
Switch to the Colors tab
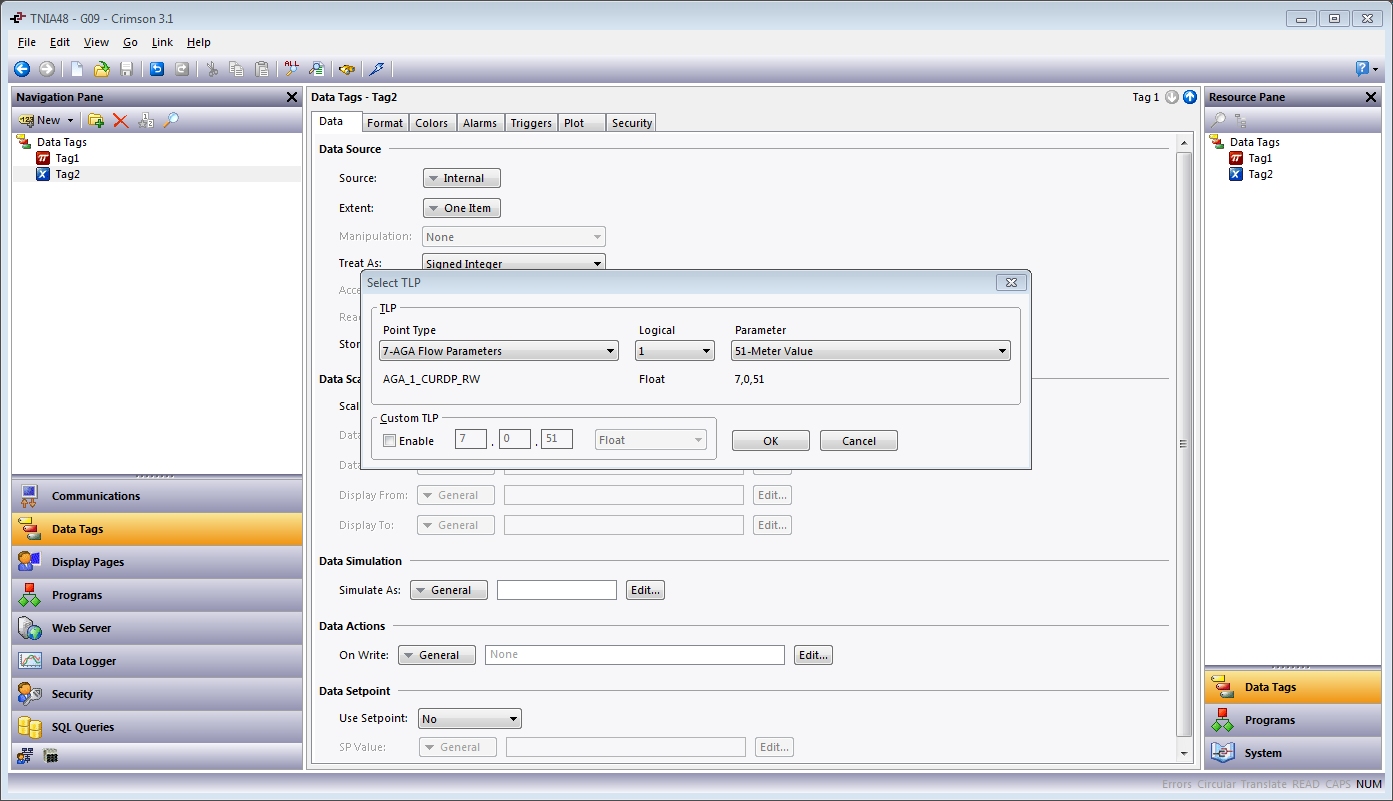[432, 123]
